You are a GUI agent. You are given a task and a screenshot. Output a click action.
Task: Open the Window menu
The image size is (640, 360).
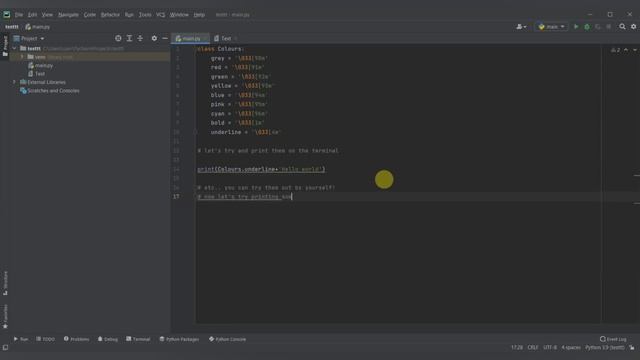179,15
